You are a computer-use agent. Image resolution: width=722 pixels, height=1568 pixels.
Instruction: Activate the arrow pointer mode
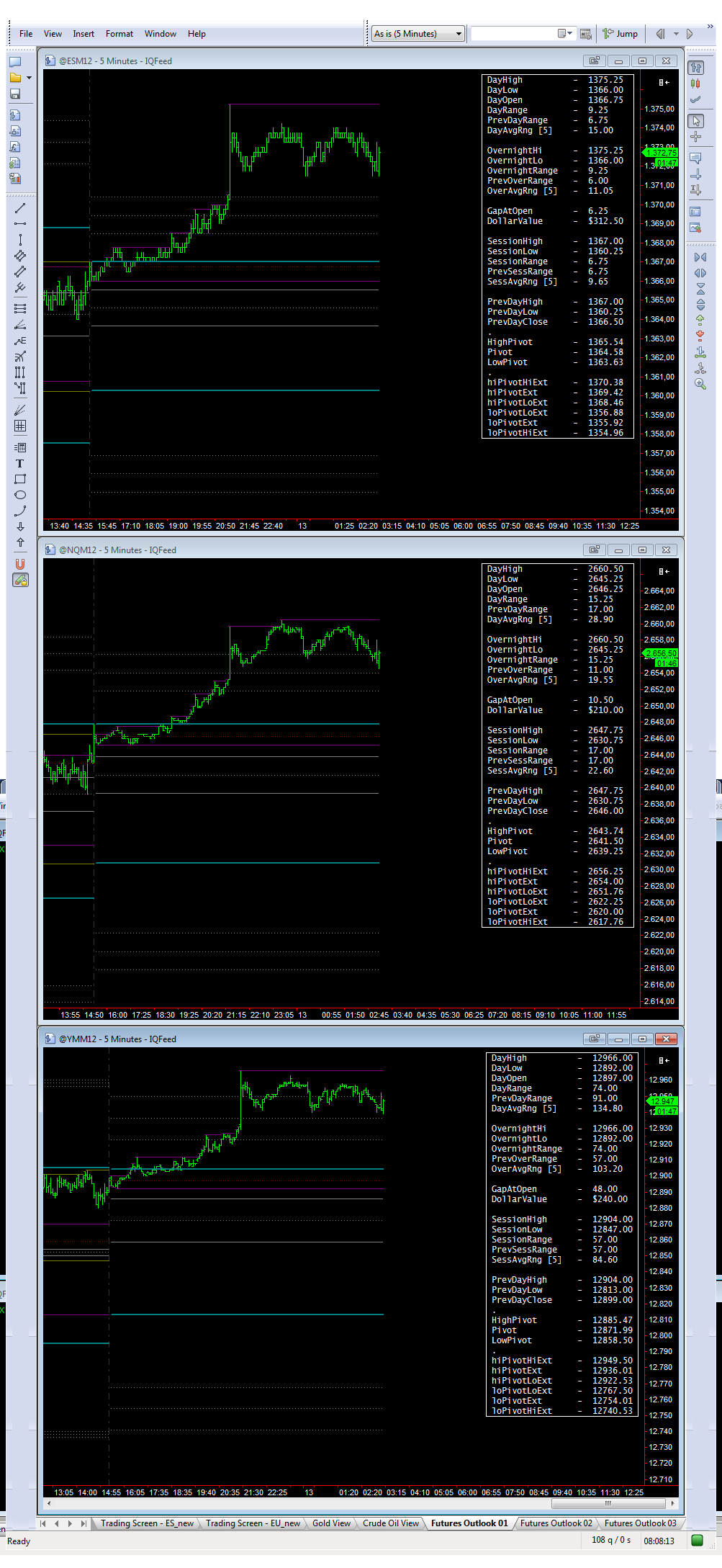pyautogui.click(x=696, y=121)
